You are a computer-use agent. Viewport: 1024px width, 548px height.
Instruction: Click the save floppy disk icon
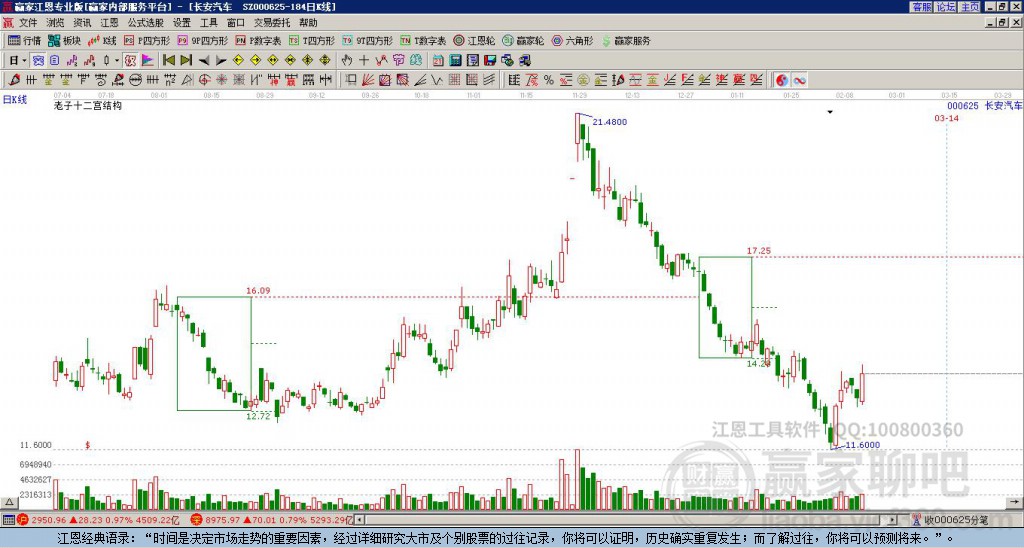(490, 61)
